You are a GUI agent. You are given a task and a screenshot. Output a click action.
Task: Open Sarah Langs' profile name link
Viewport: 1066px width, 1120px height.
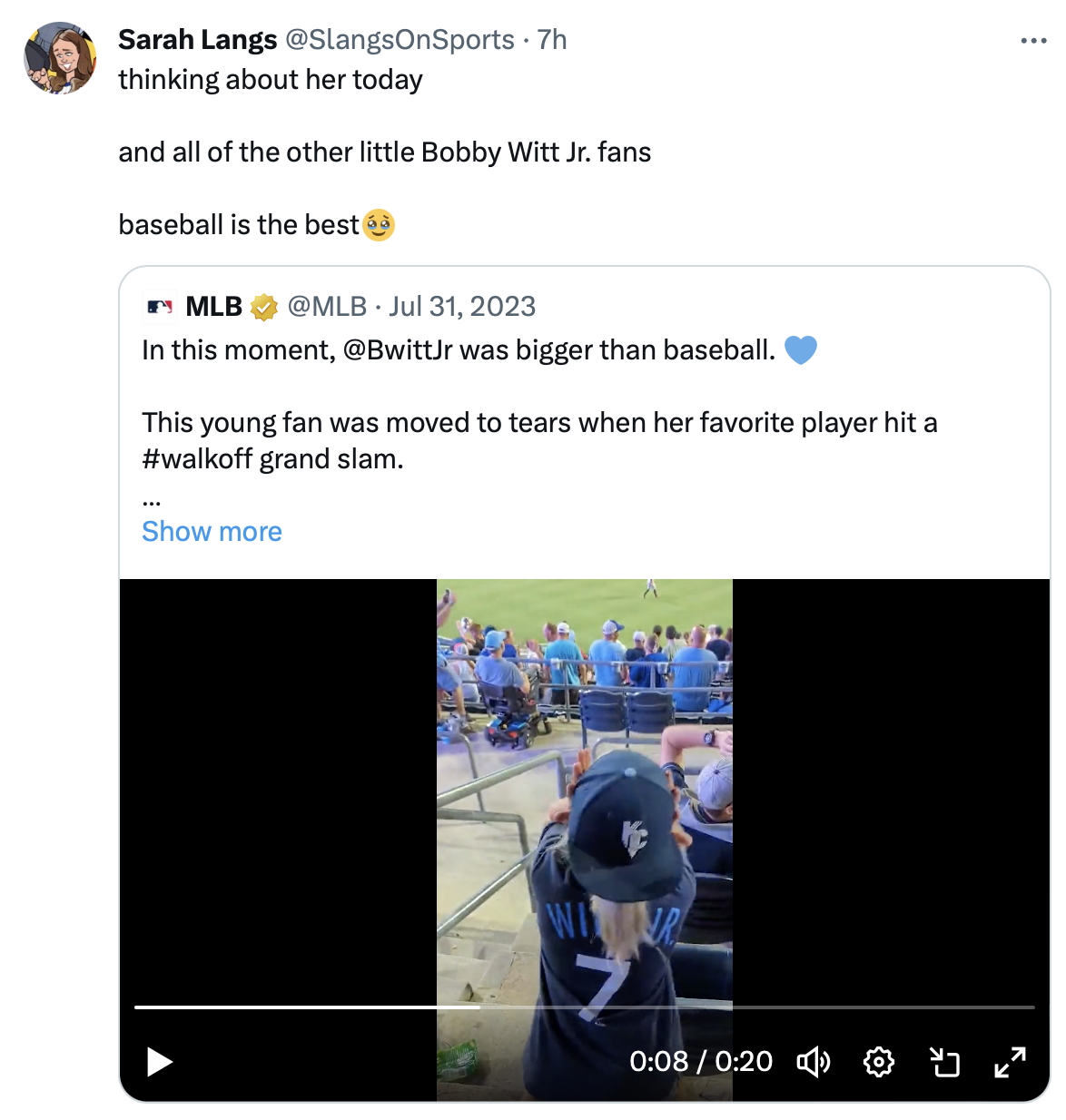pyautogui.click(x=197, y=40)
